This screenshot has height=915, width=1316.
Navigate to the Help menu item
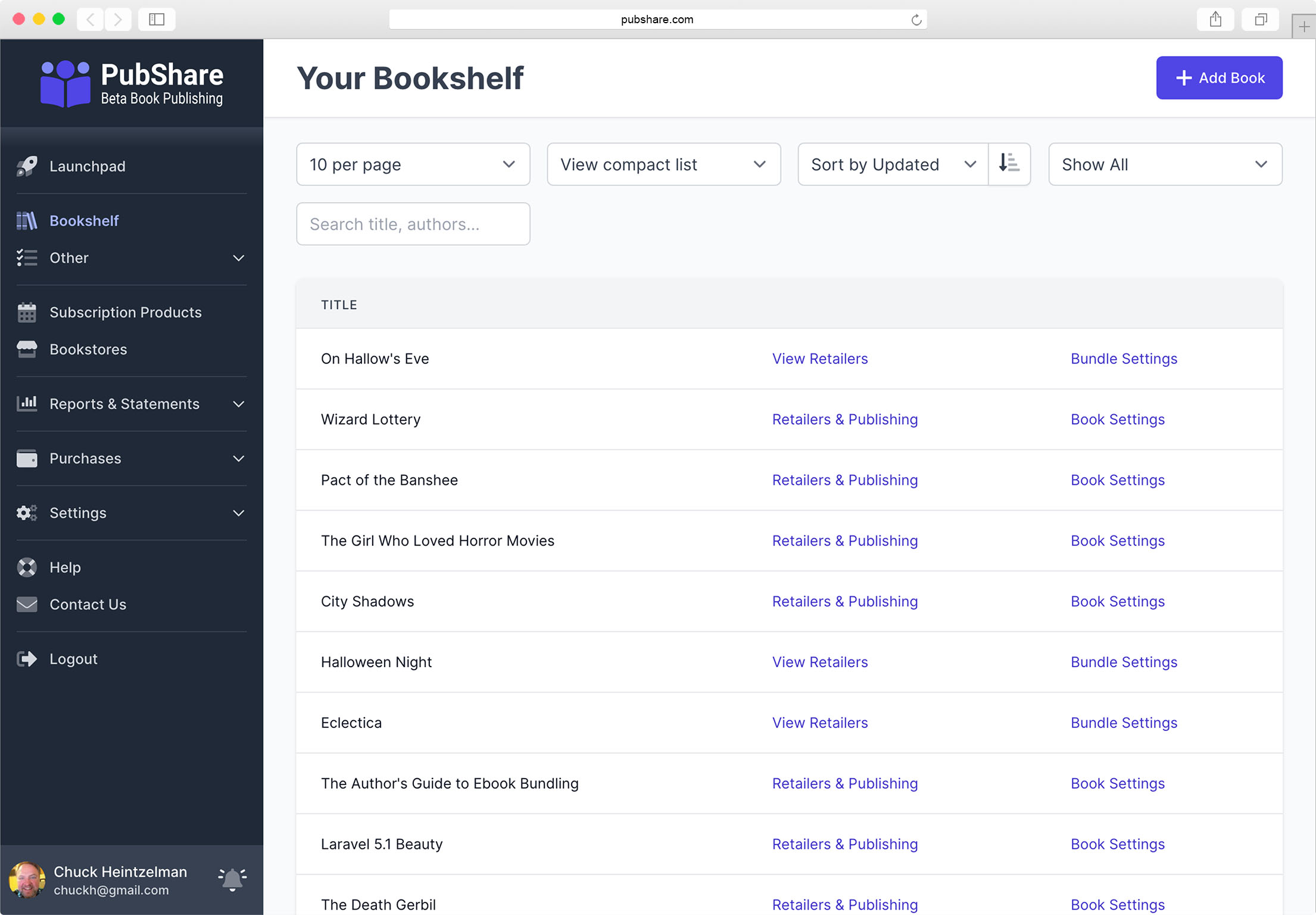(65, 567)
